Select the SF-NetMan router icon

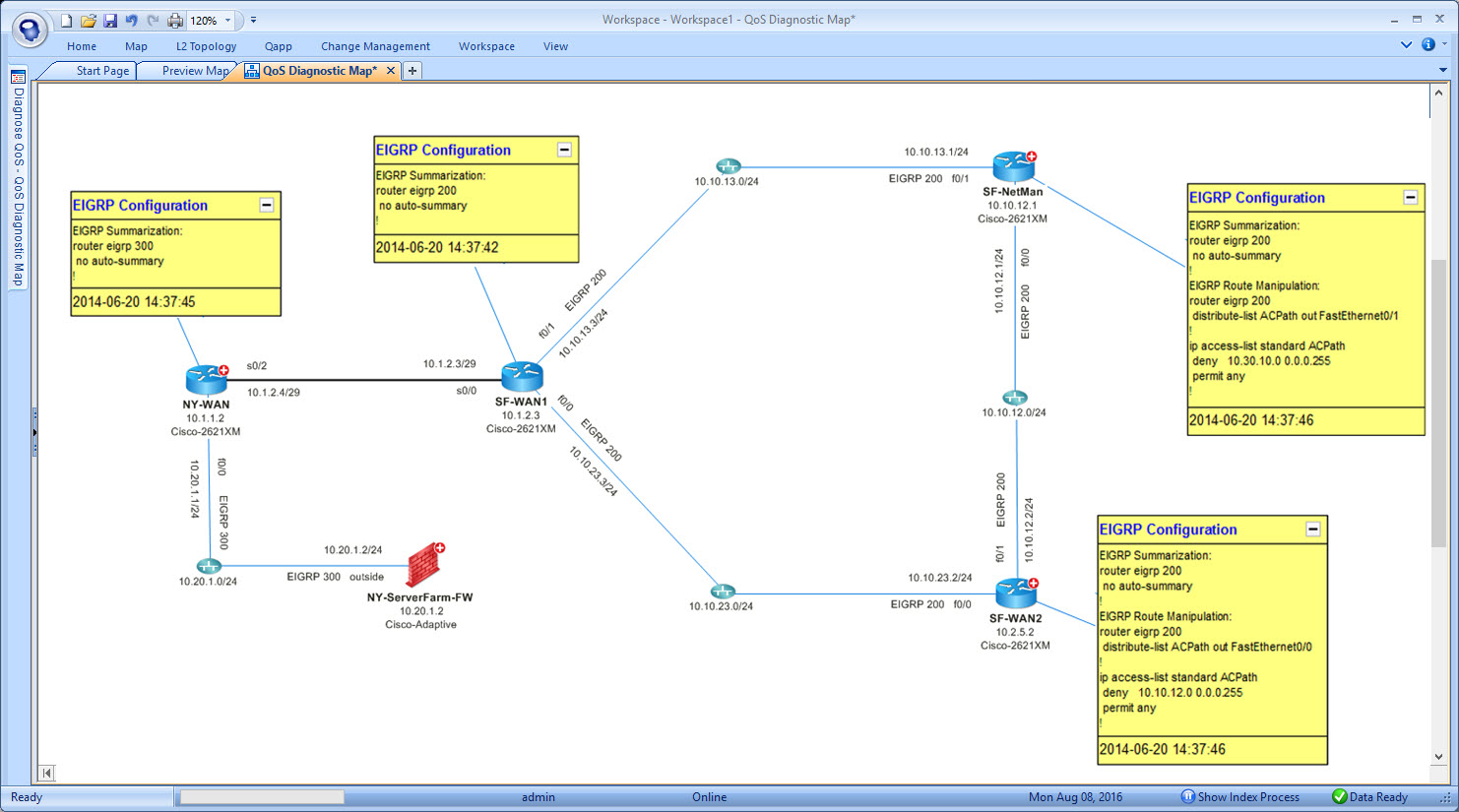point(1014,167)
